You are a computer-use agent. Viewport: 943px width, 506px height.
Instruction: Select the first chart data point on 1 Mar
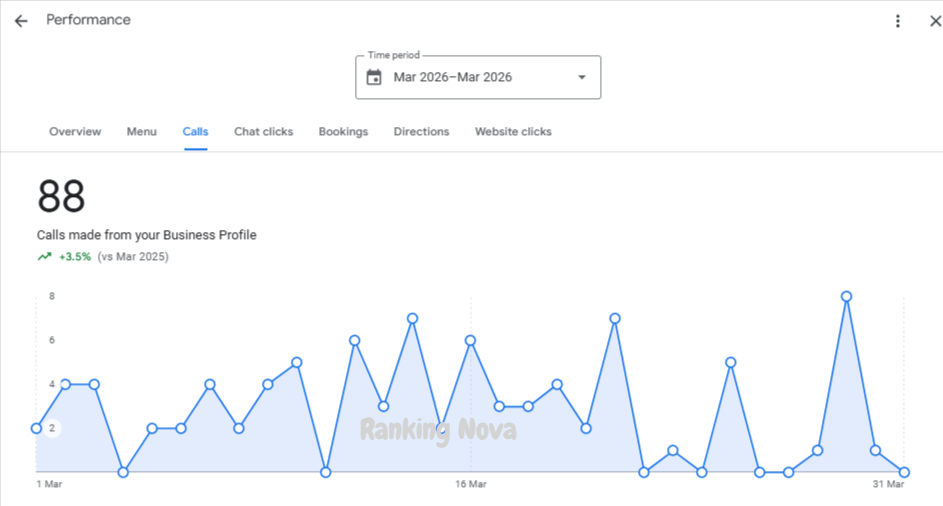(x=37, y=428)
